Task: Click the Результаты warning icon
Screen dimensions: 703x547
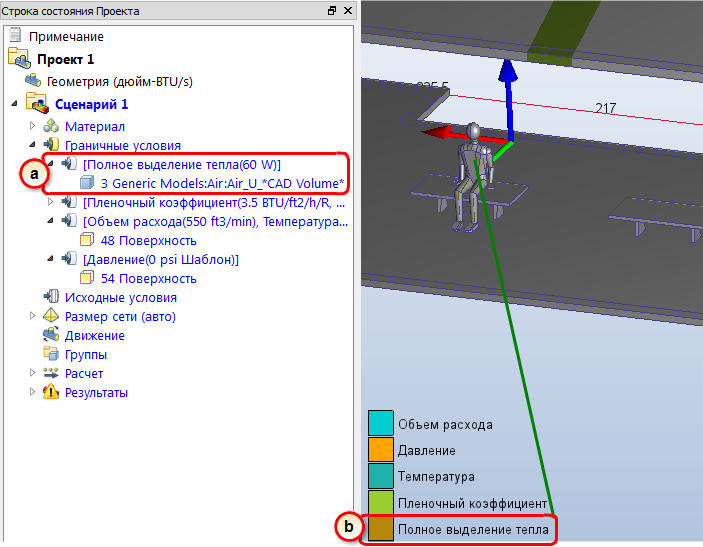Action: pyautogui.click(x=51, y=391)
